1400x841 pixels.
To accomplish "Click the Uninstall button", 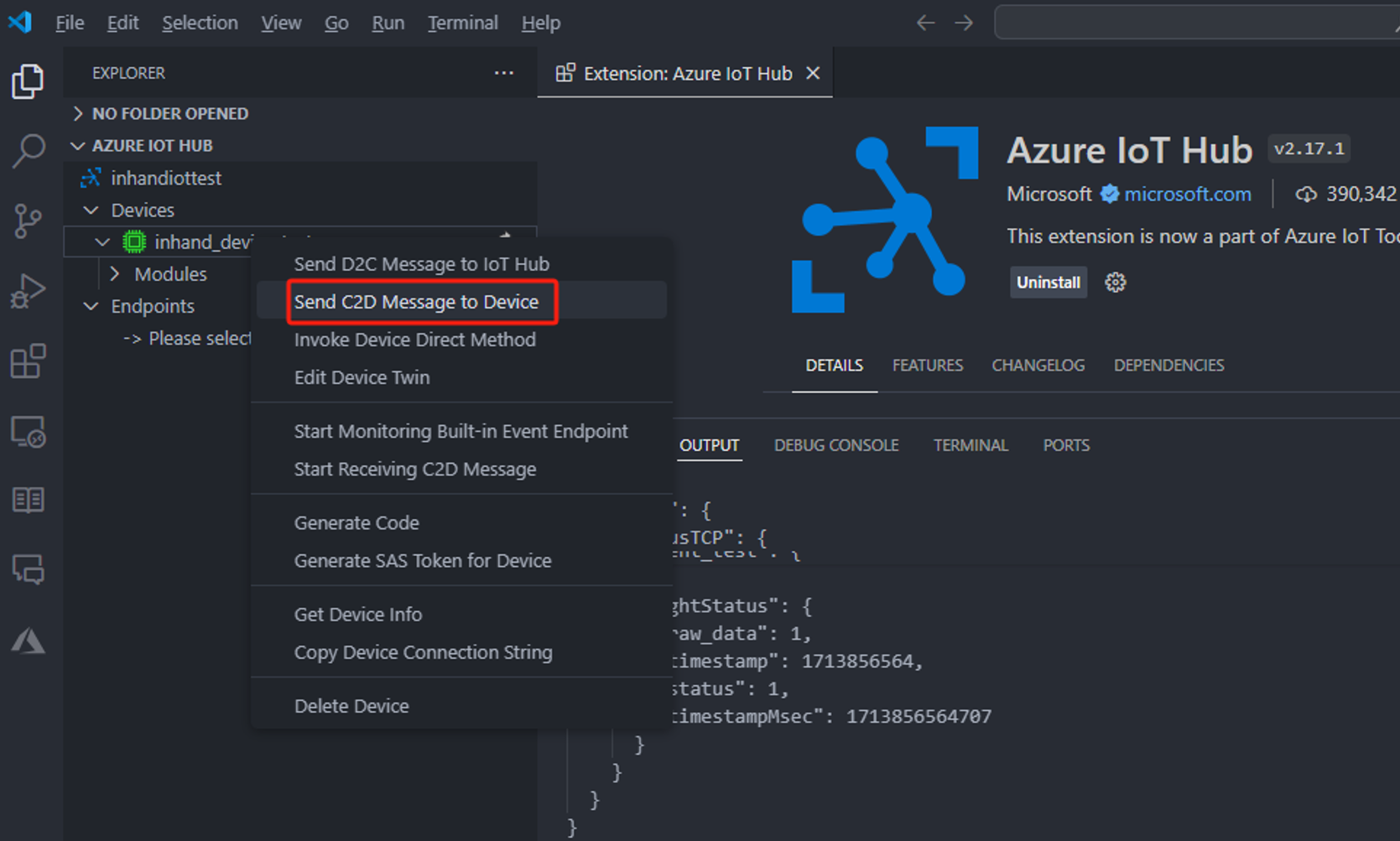I will tap(1048, 283).
